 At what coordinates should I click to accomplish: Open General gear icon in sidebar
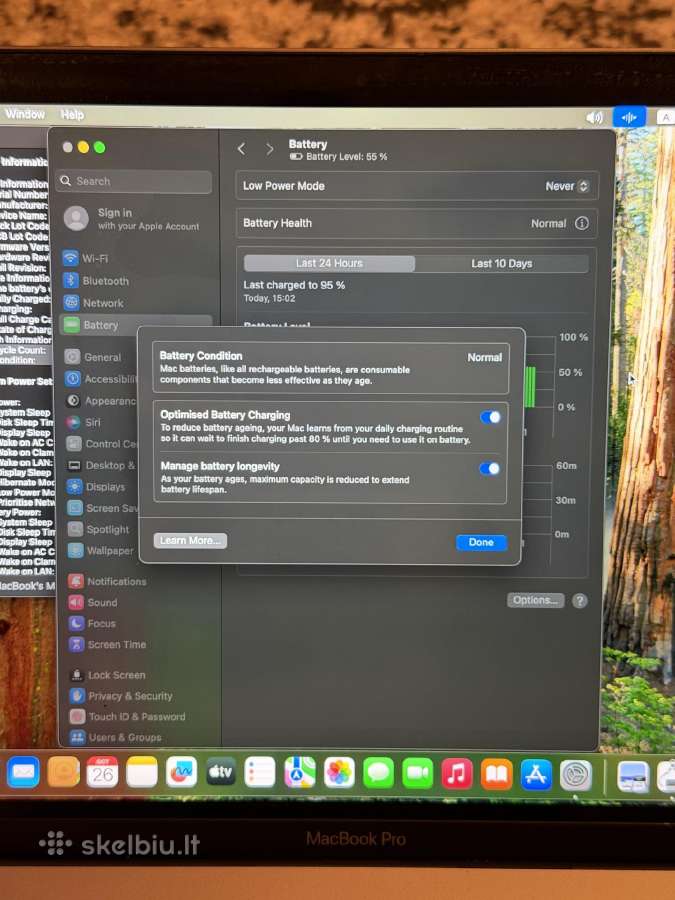pyautogui.click(x=72, y=357)
